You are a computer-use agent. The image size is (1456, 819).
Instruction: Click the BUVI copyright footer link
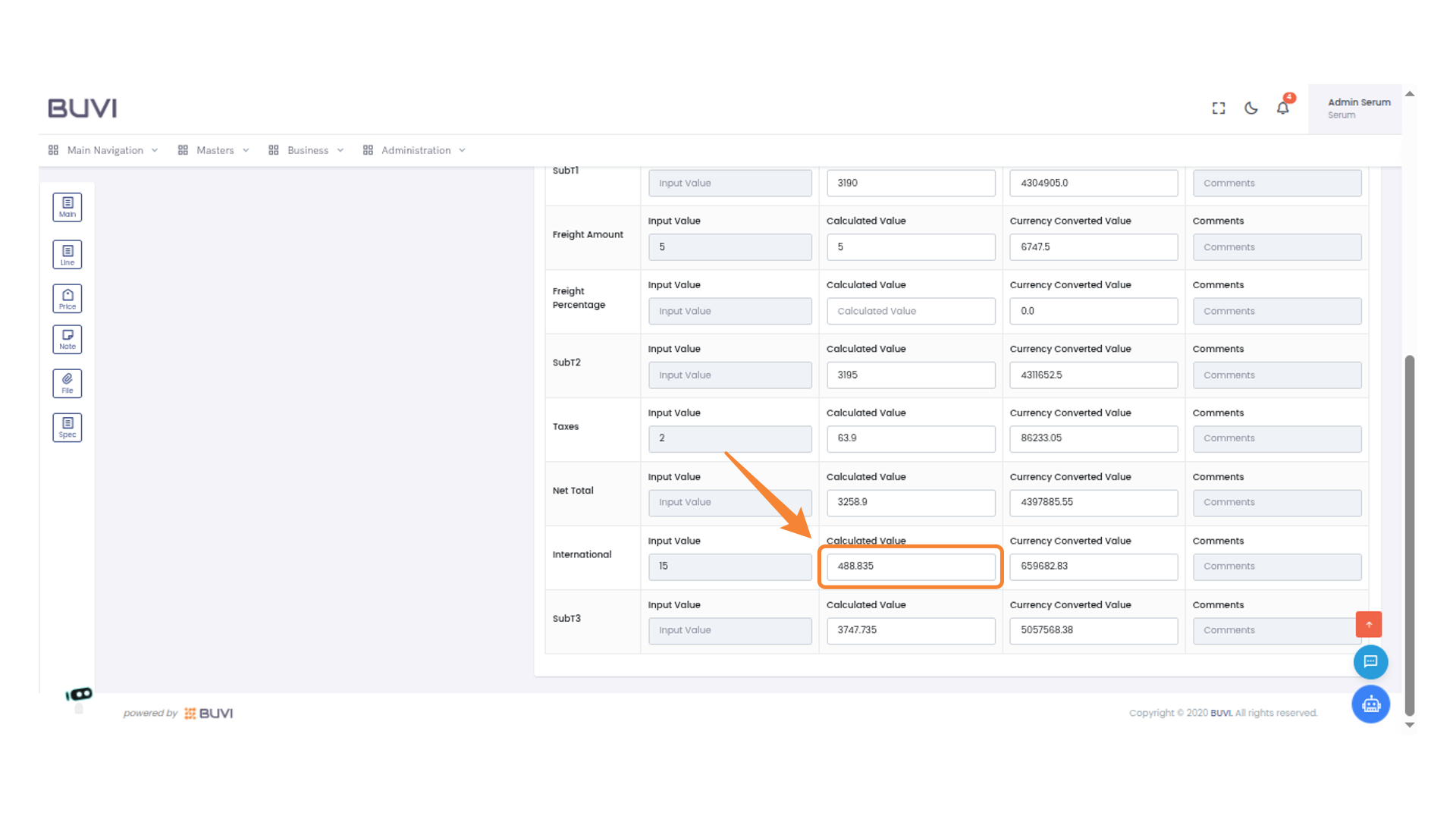click(1220, 713)
